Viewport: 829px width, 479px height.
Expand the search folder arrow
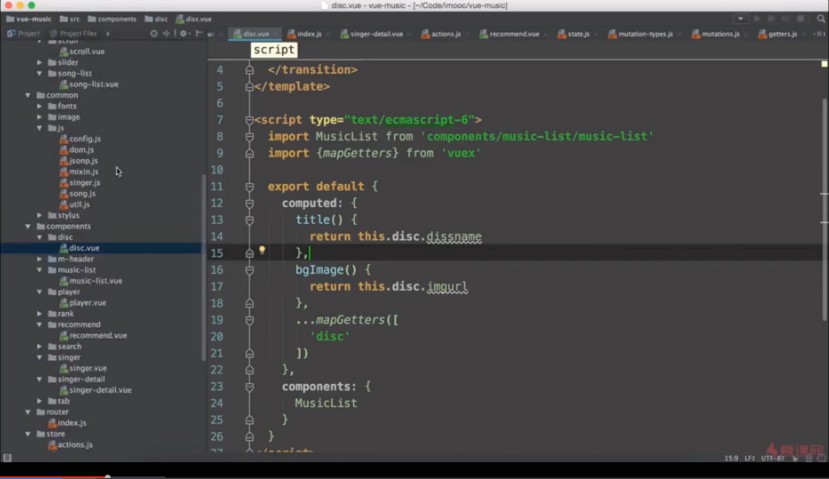point(40,346)
